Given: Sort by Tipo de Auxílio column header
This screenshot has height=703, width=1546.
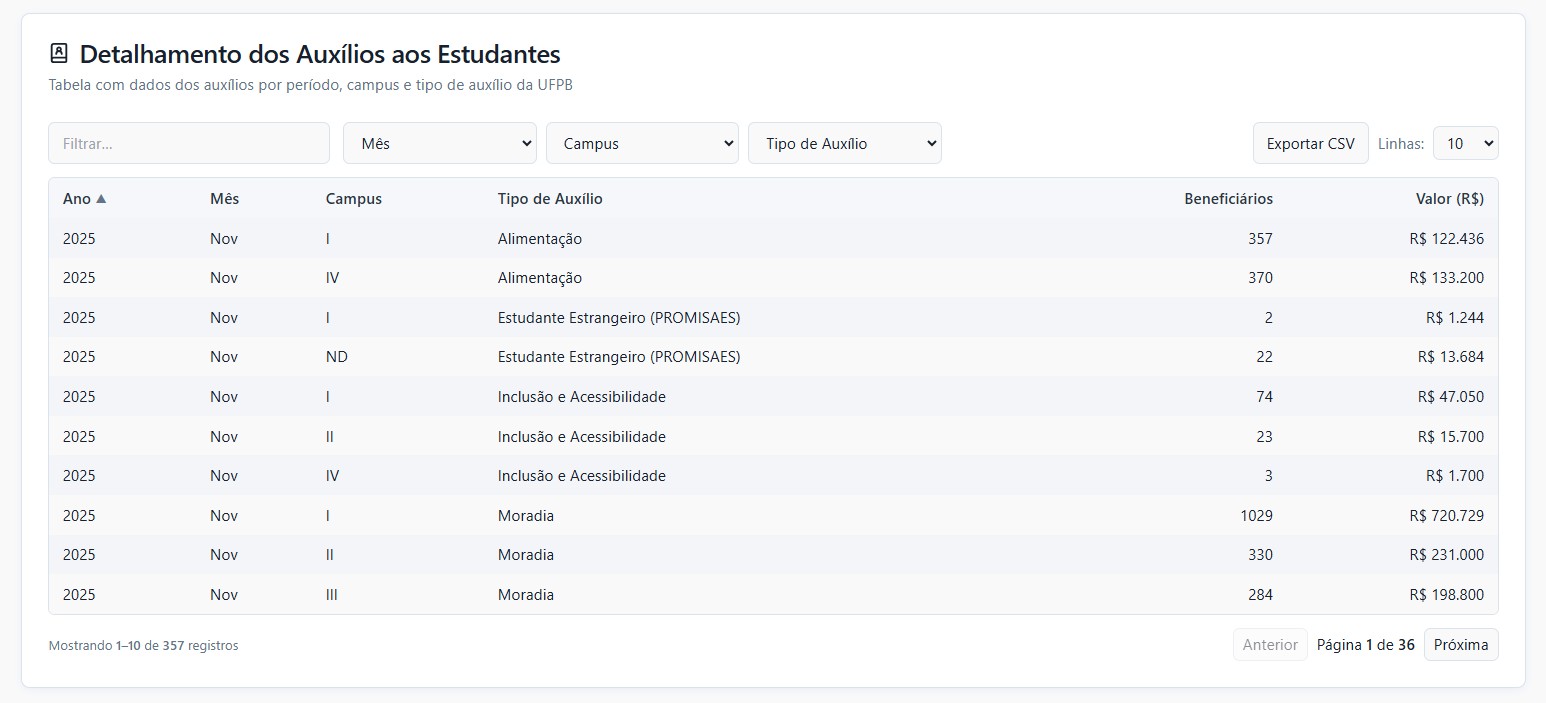Looking at the screenshot, I should [549, 199].
